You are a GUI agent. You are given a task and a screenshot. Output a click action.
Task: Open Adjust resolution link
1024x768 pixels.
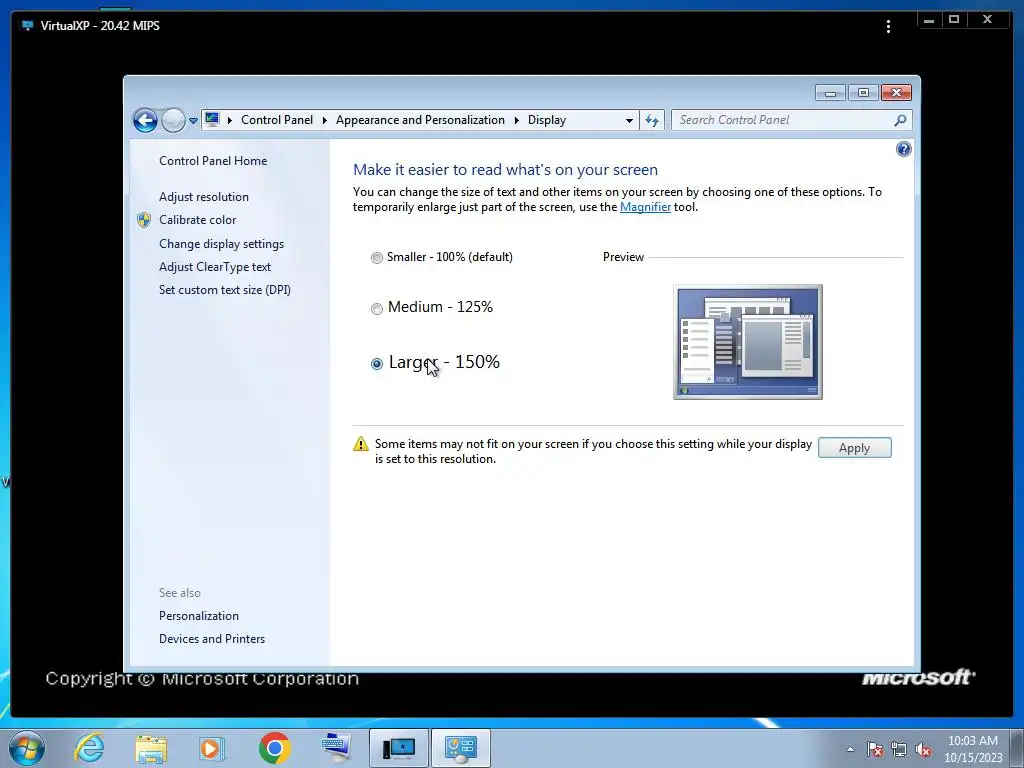click(204, 197)
